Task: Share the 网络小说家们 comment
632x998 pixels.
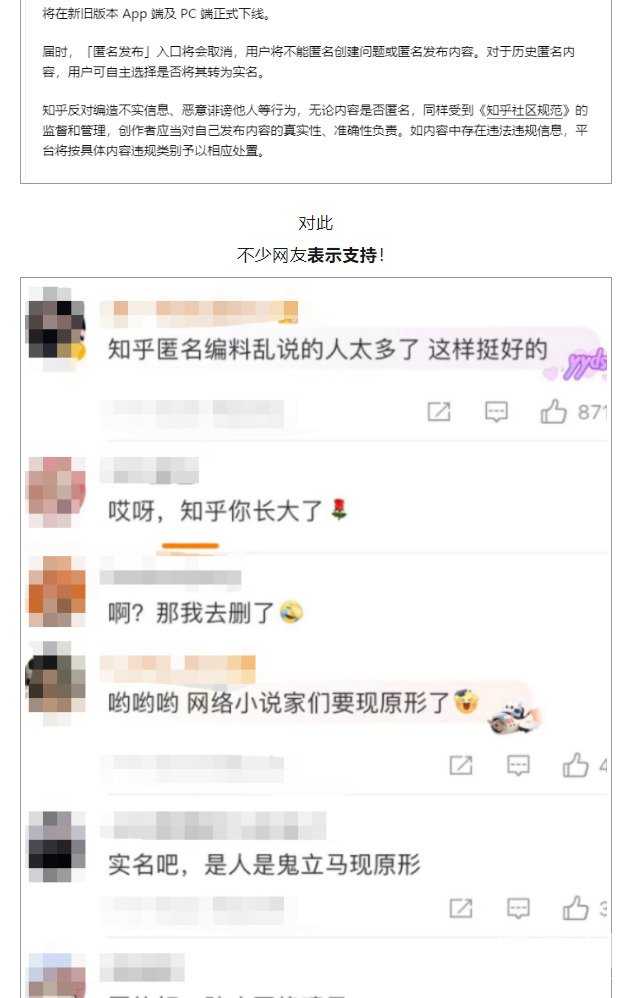Action: pos(461,765)
